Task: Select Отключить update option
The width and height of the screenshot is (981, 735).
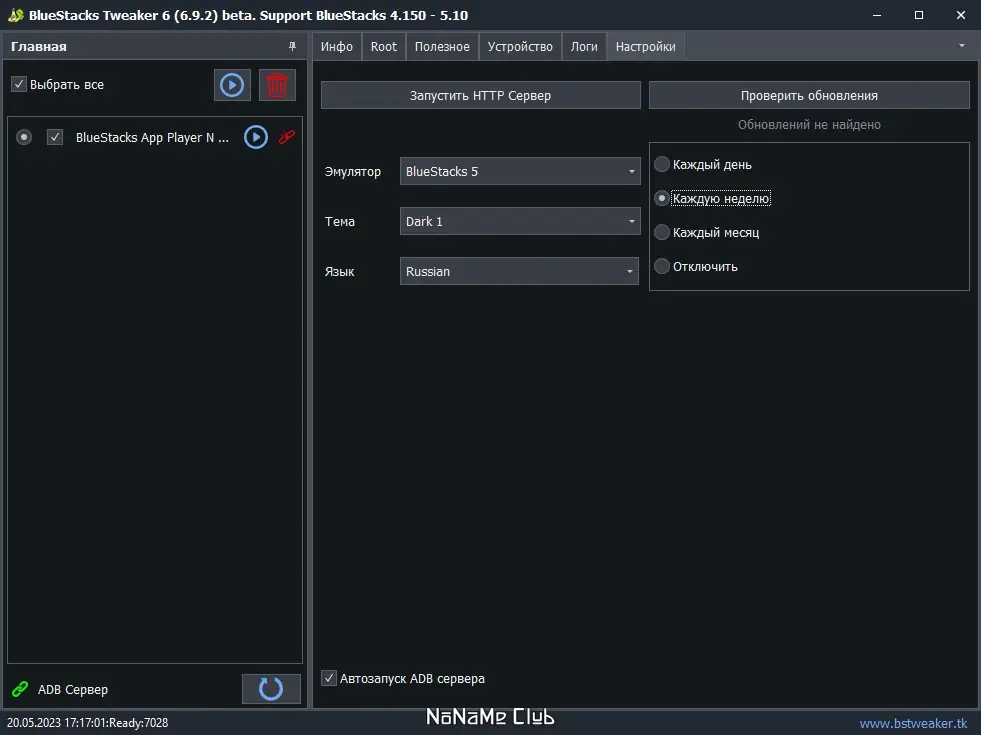Action: (662, 266)
